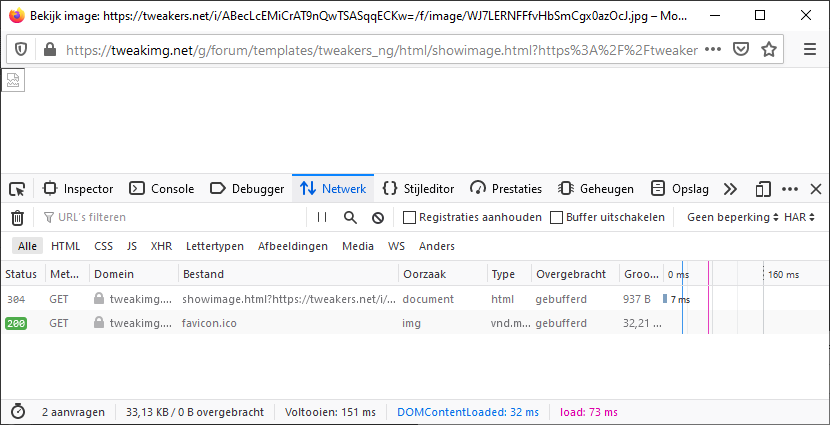This screenshot has width=830, height=425.
Task: Click the address bar URL
Action: pyautogui.click(x=382, y=50)
